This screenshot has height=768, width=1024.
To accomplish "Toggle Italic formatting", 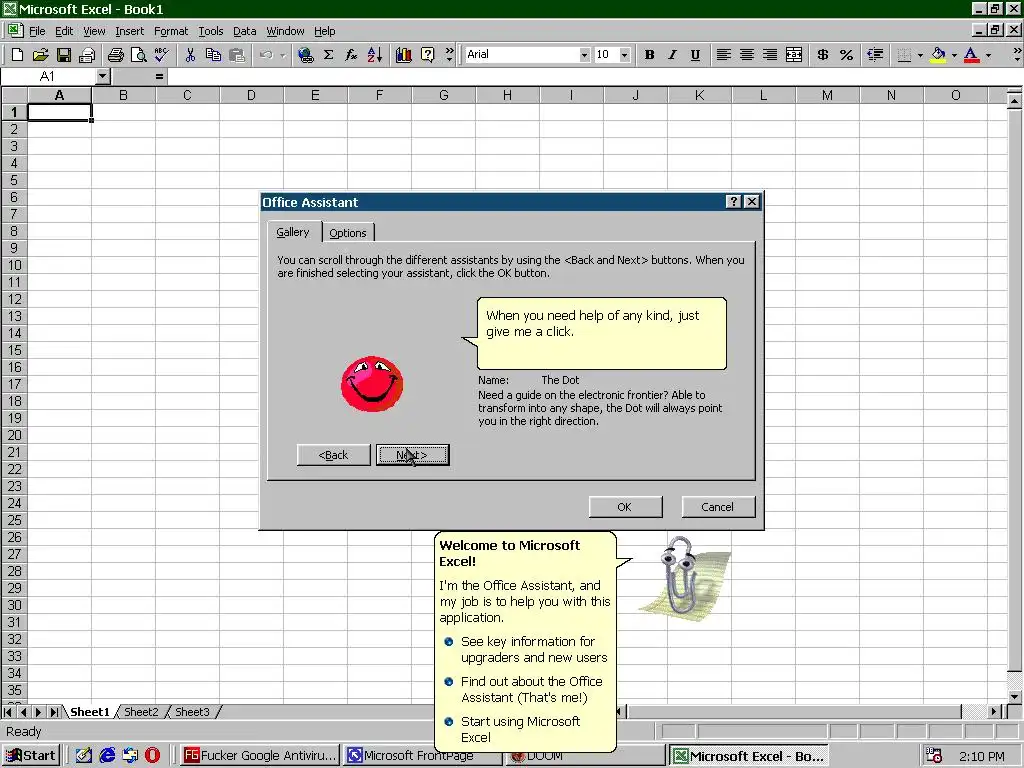I will tap(672, 55).
